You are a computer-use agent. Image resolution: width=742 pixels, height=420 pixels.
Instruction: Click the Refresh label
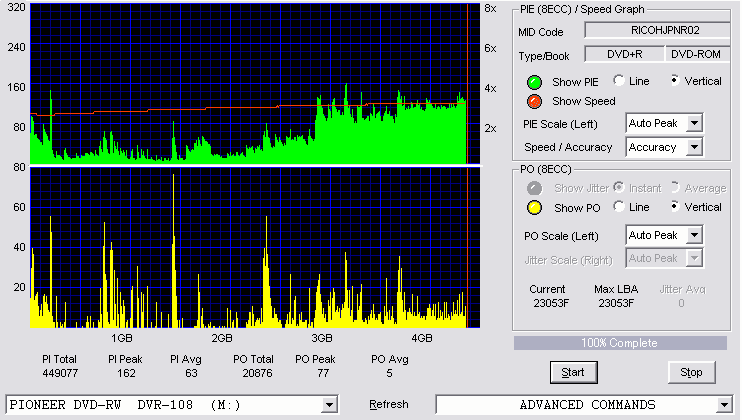point(389,404)
